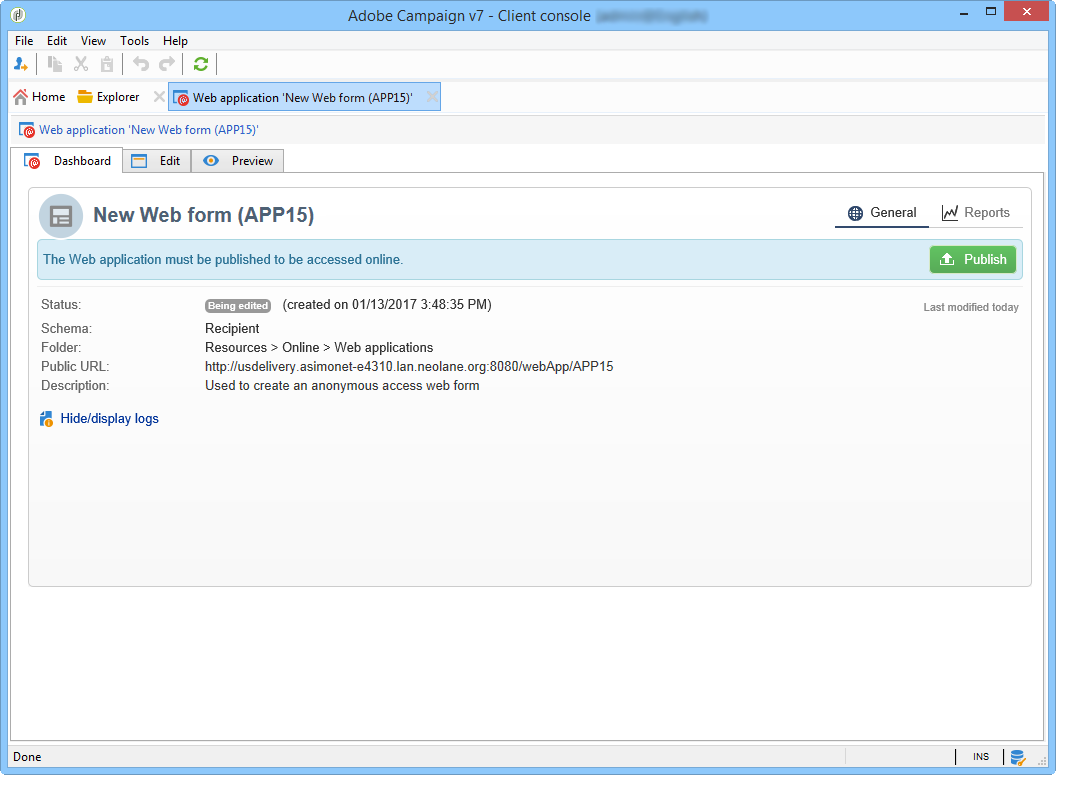Click the 'Done' status bar text

(x=27, y=757)
